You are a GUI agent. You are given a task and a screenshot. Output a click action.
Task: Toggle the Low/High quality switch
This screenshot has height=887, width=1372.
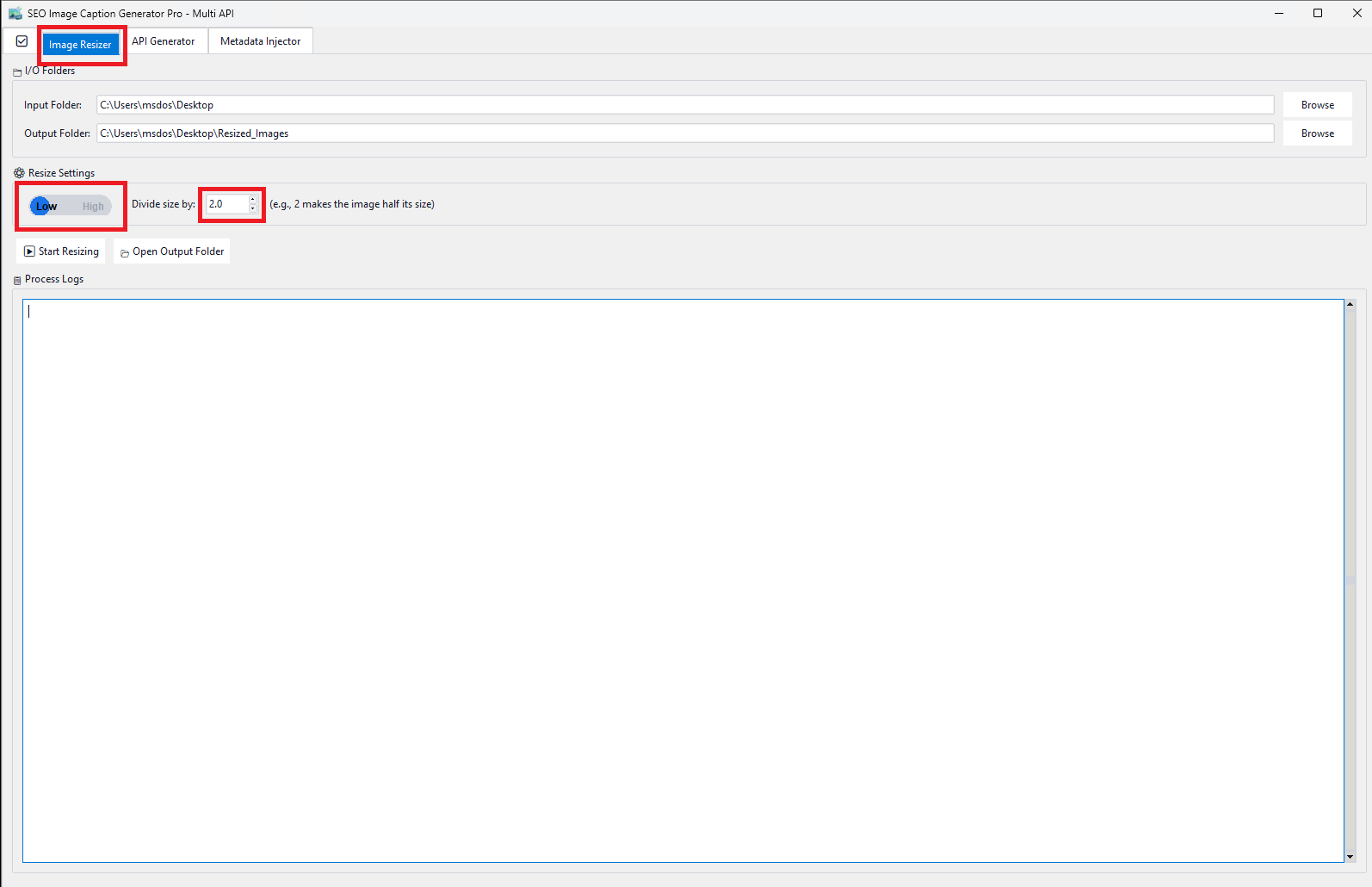[70, 207]
